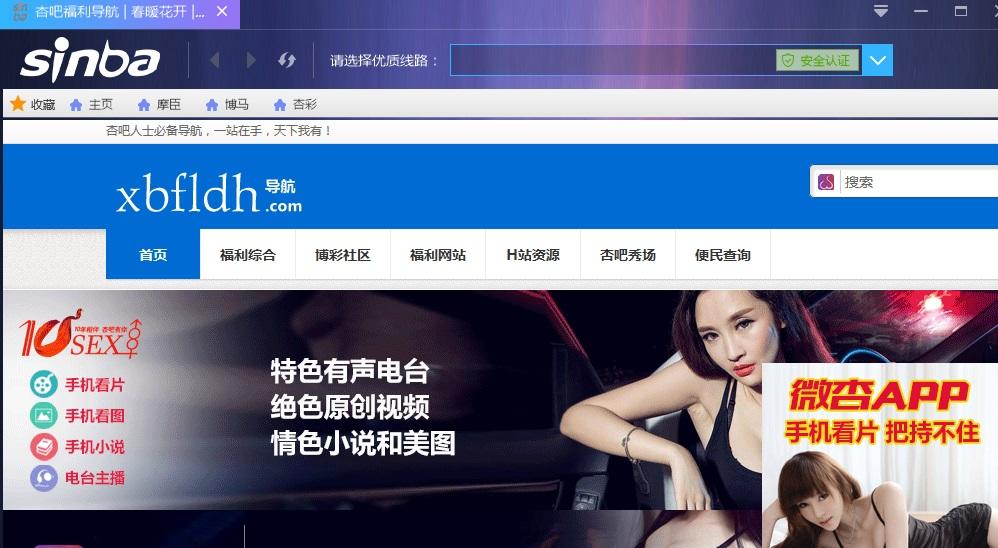998x548 pixels.
Task: Minimize the browser window
Action: pos(921,11)
